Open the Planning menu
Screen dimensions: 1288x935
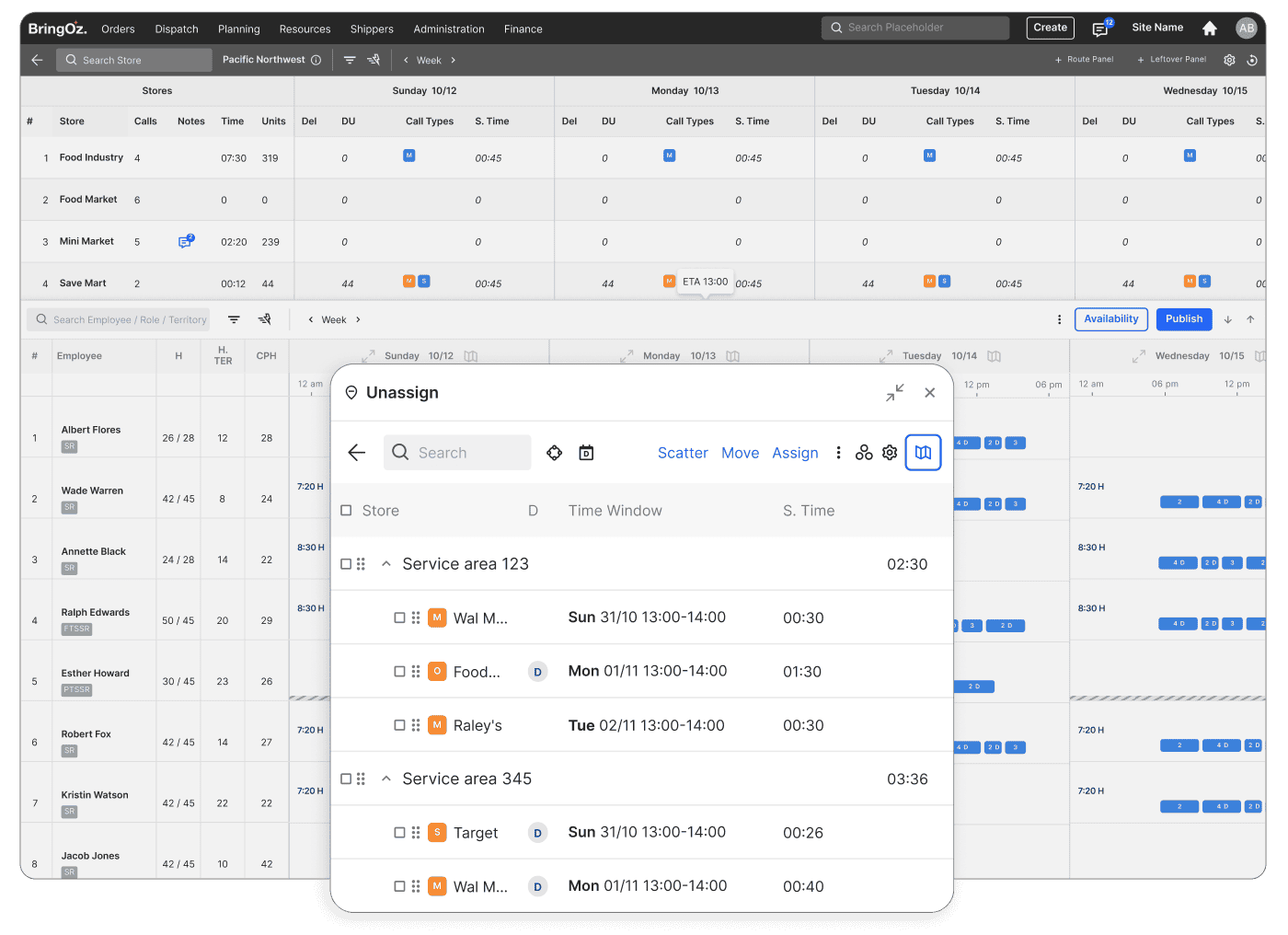click(239, 29)
